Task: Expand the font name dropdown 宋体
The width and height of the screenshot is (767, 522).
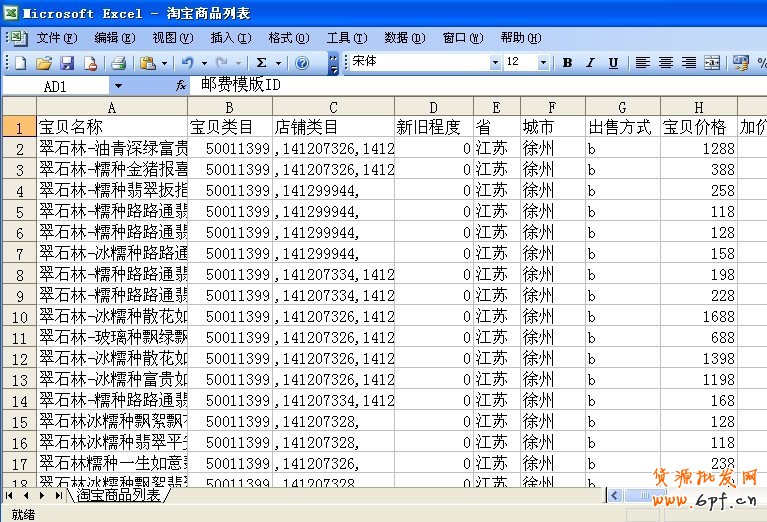Action: point(494,63)
